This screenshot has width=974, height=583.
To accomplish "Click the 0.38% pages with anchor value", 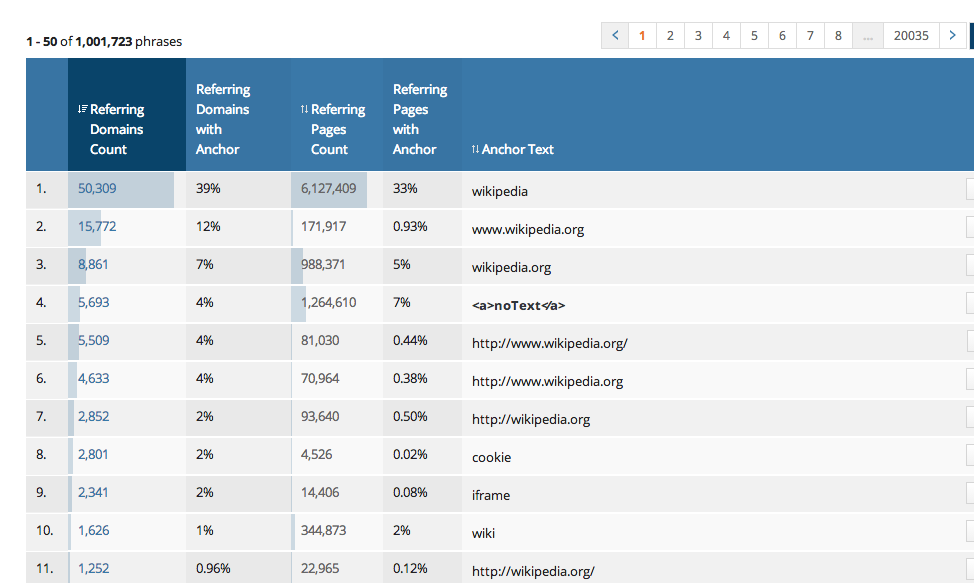I will 410,378.
